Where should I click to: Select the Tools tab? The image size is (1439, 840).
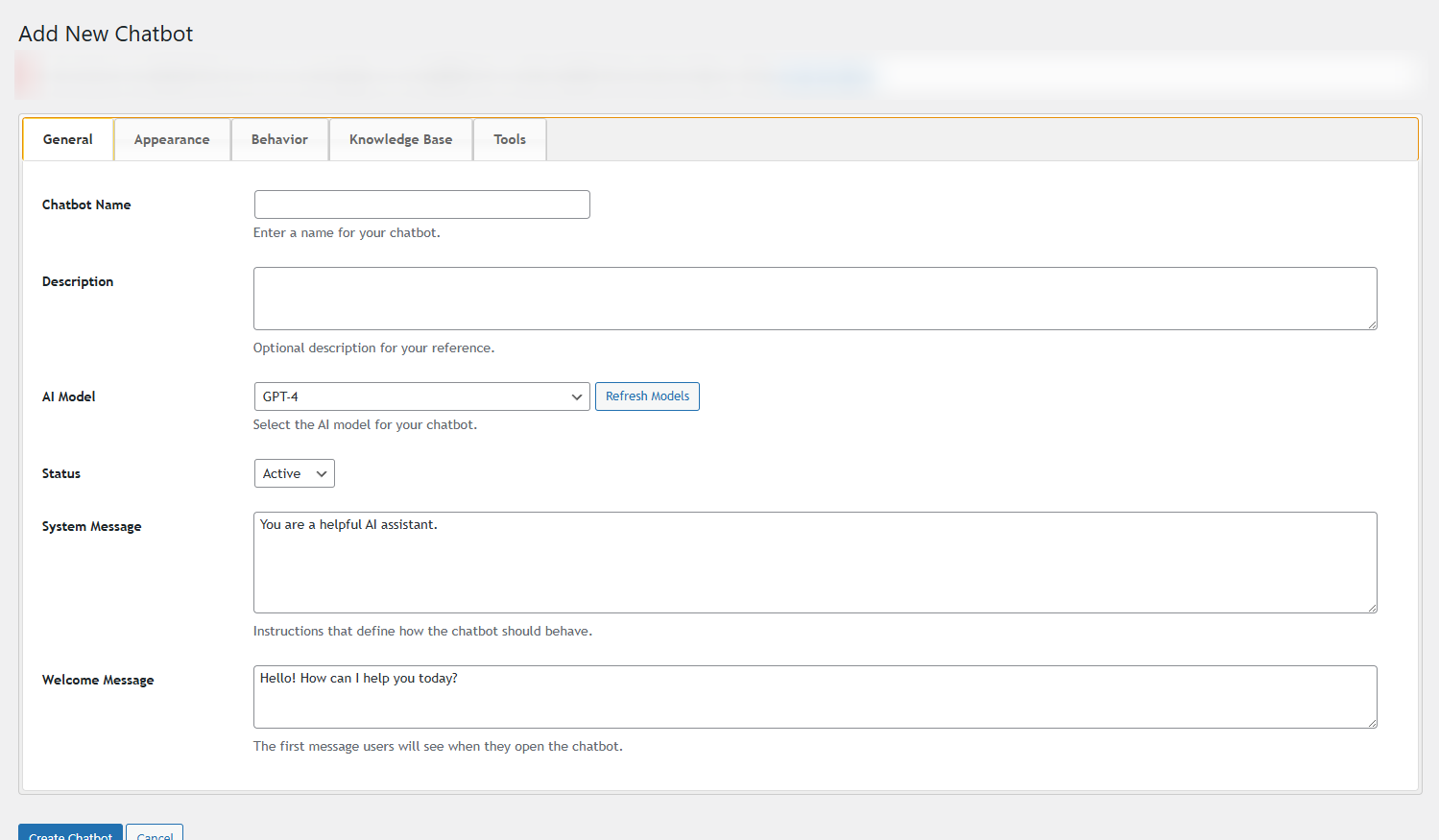(x=510, y=139)
